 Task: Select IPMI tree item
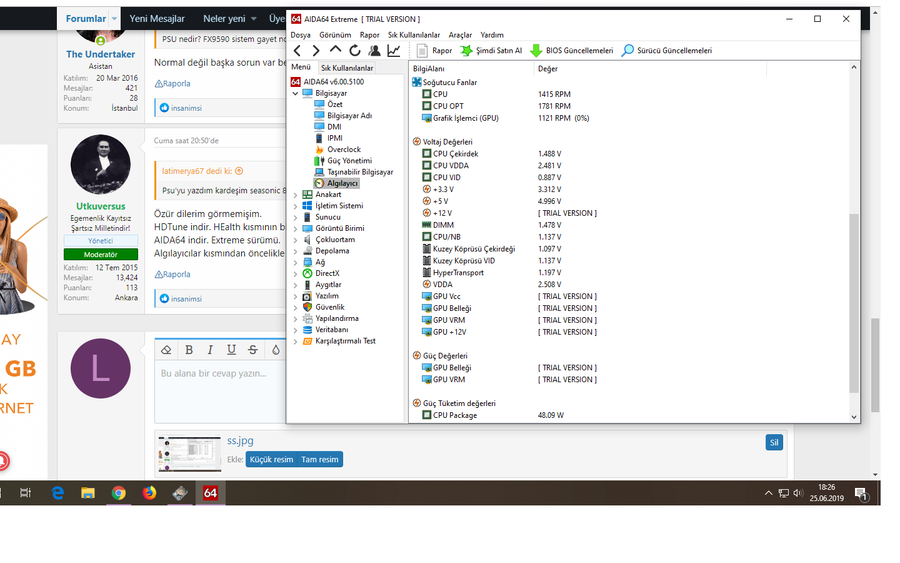(x=335, y=138)
